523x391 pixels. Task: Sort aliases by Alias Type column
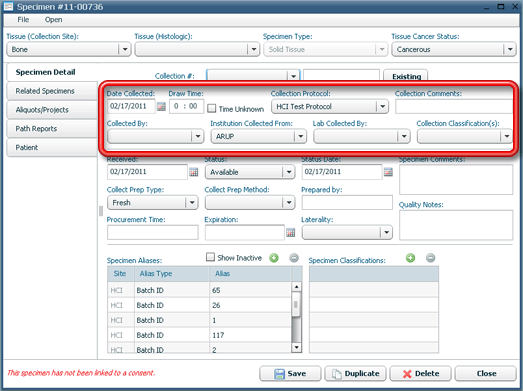coord(172,274)
